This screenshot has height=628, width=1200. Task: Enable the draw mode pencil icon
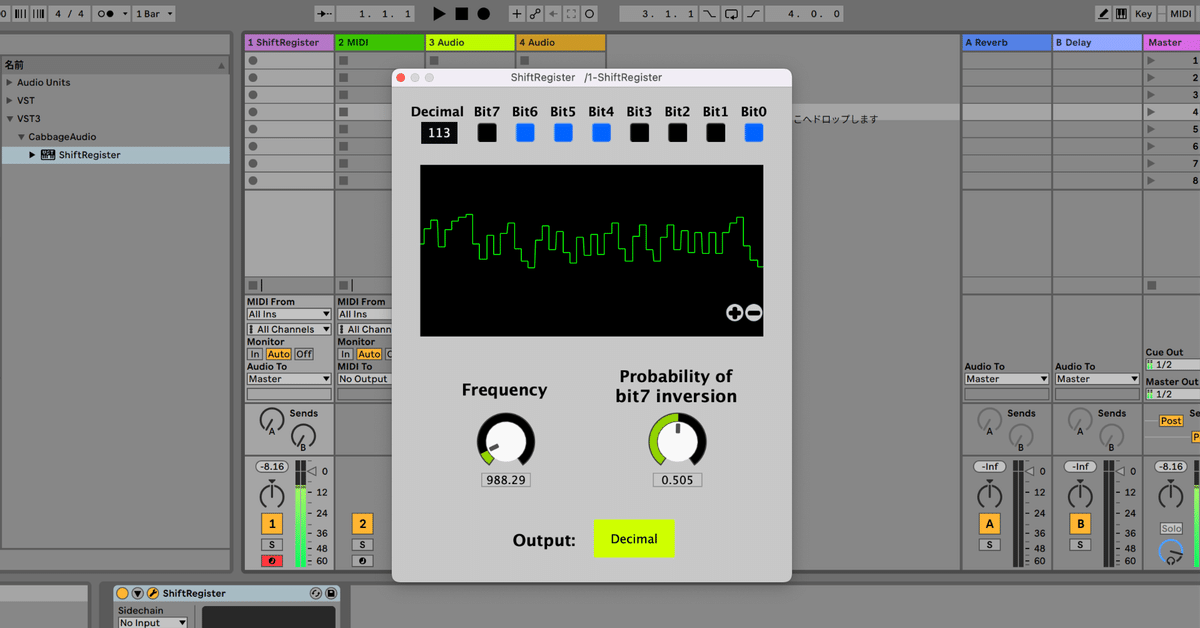coord(1103,14)
